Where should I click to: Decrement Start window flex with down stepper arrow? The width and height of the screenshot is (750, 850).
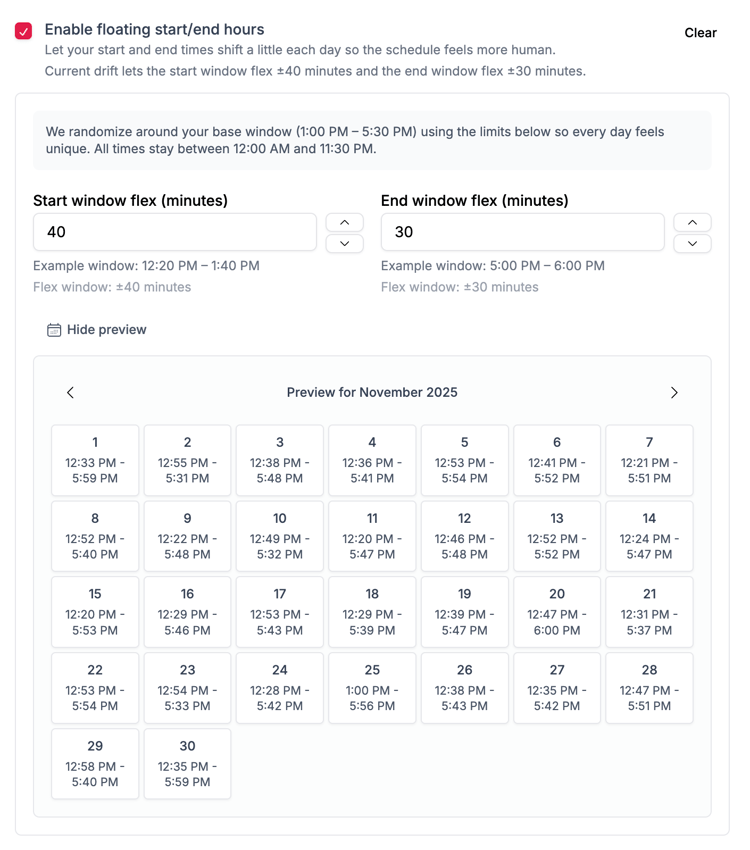[x=344, y=242]
